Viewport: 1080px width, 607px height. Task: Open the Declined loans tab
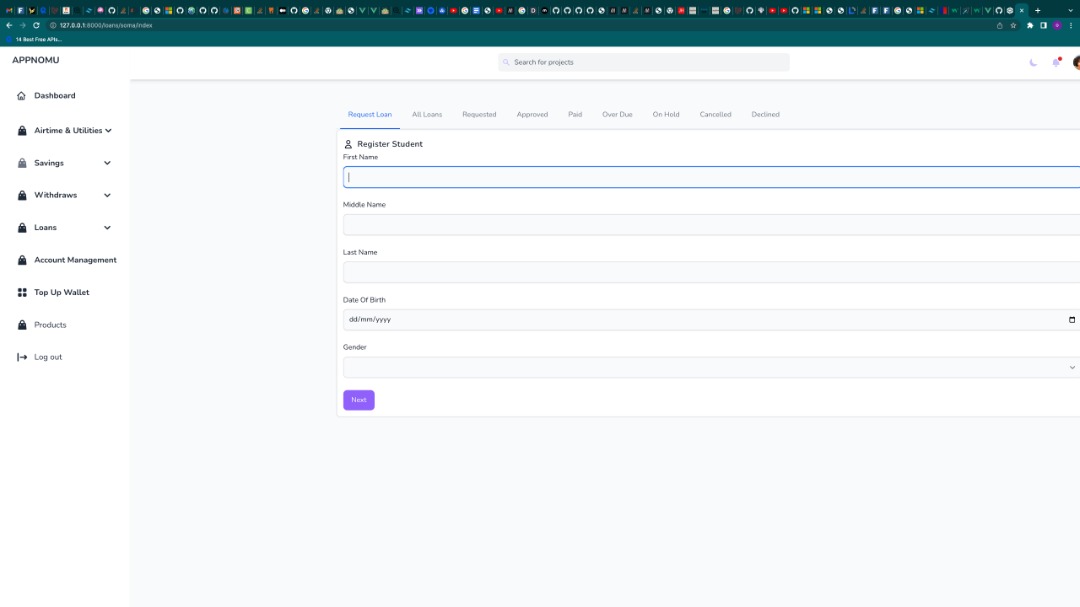[765, 114]
